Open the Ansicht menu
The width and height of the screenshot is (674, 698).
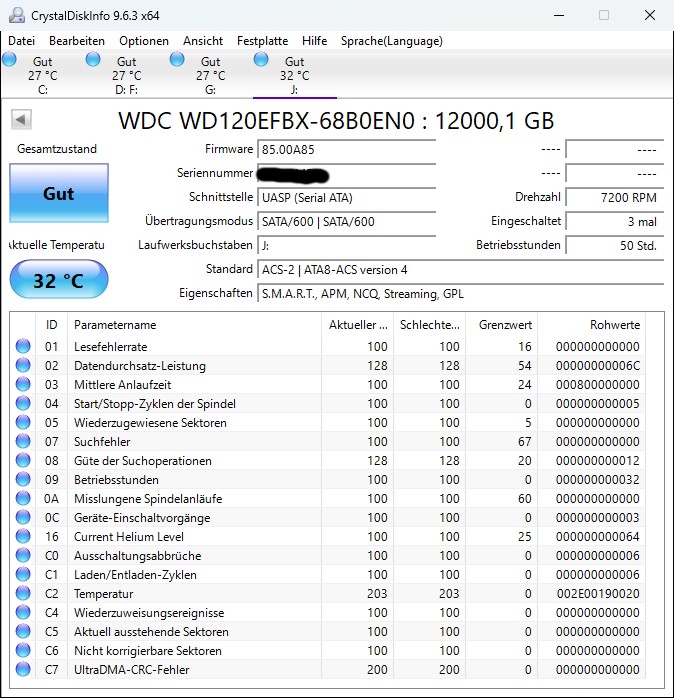203,41
